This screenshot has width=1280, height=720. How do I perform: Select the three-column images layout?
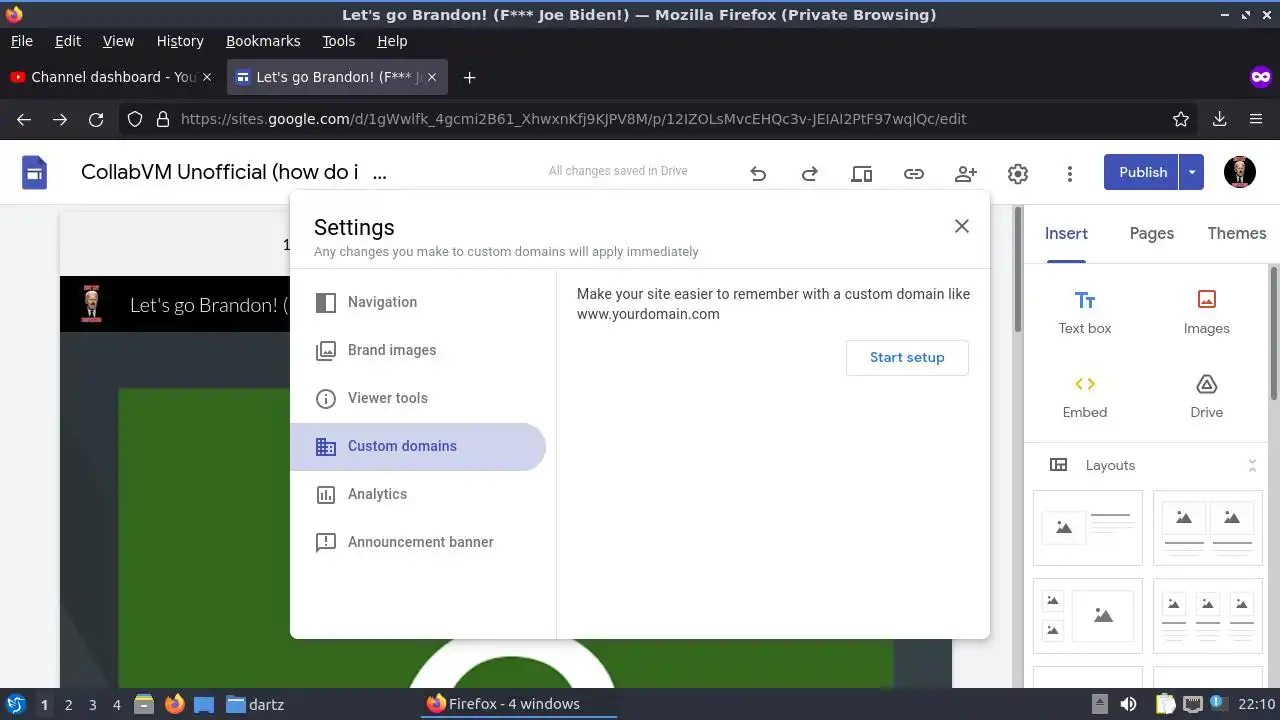point(1208,616)
